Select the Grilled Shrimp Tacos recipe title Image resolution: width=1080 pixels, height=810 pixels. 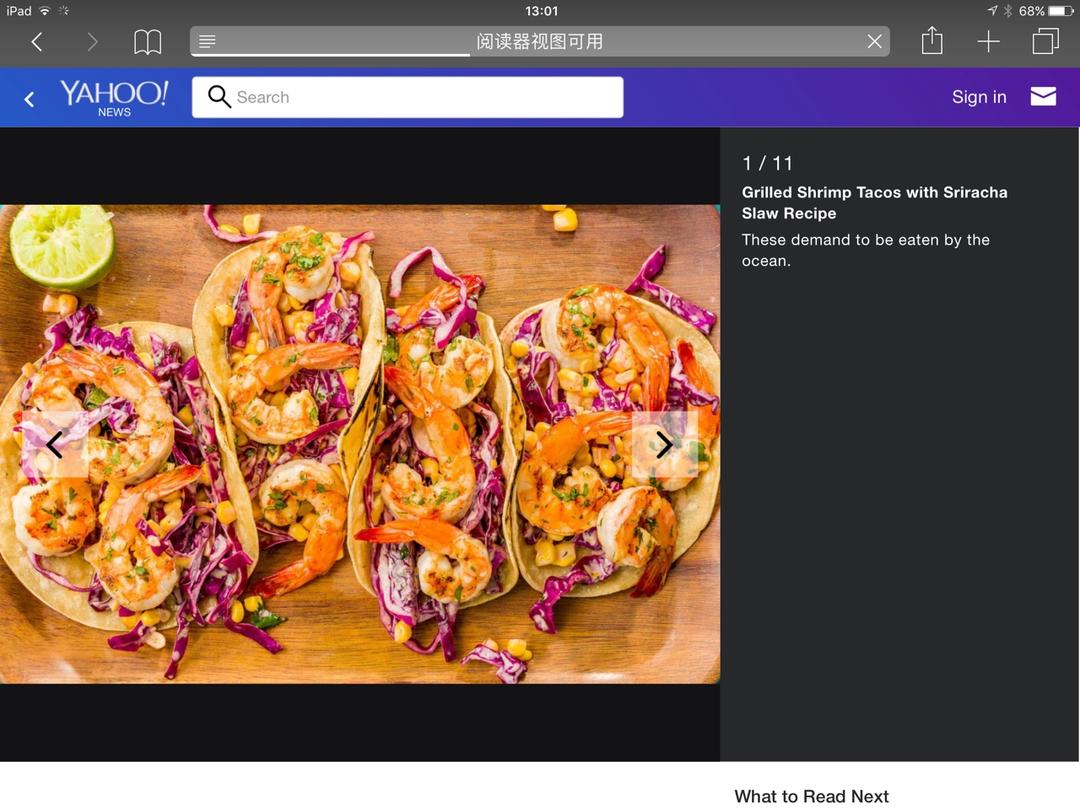(874, 202)
